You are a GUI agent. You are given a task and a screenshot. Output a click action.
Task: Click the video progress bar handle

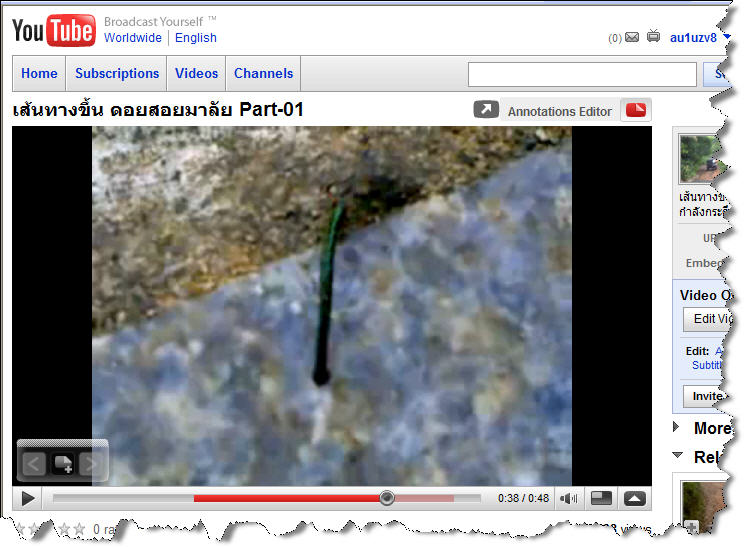[387, 498]
